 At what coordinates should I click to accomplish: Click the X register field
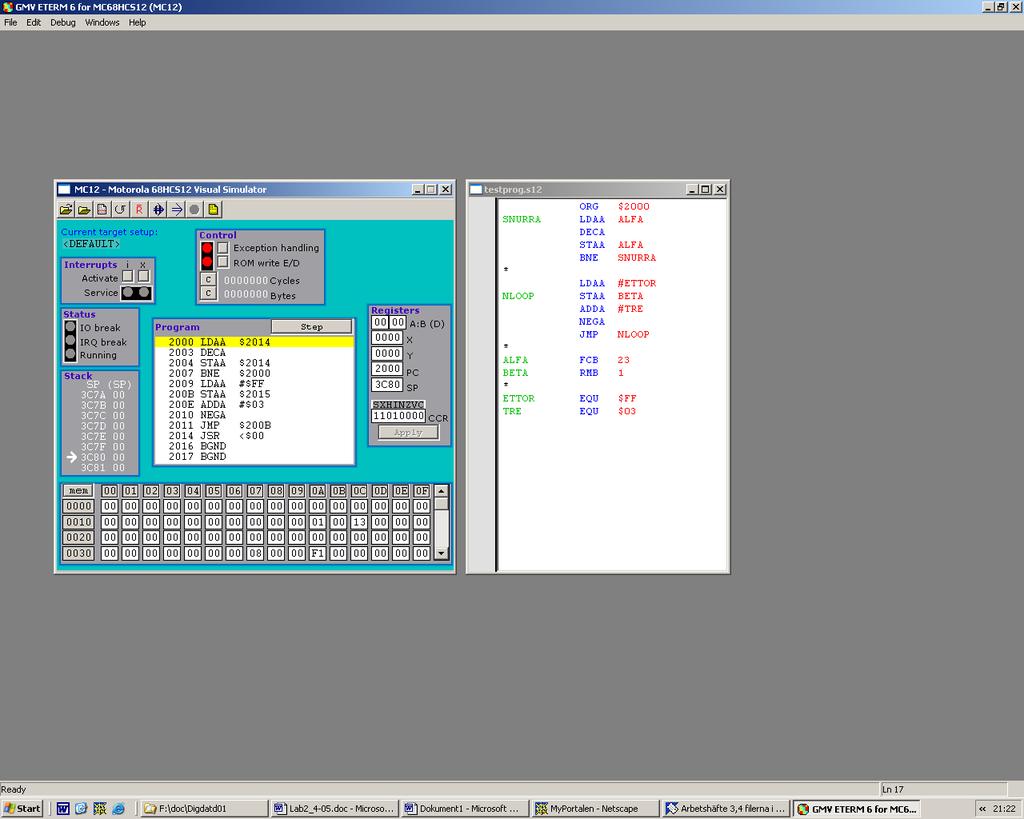tap(387, 338)
